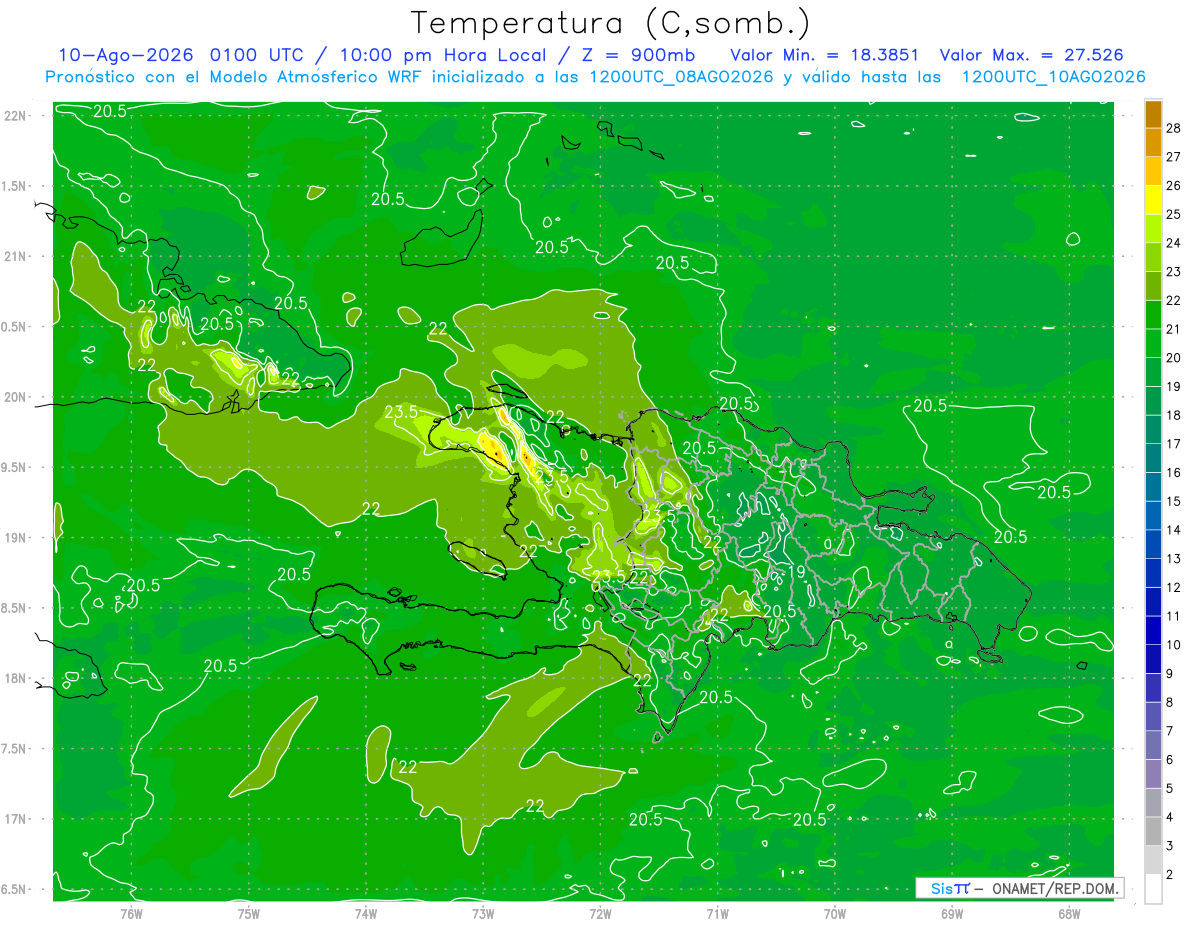1200x927 pixels.
Task: Click the '19' contour label on the map
Action: 797,572
